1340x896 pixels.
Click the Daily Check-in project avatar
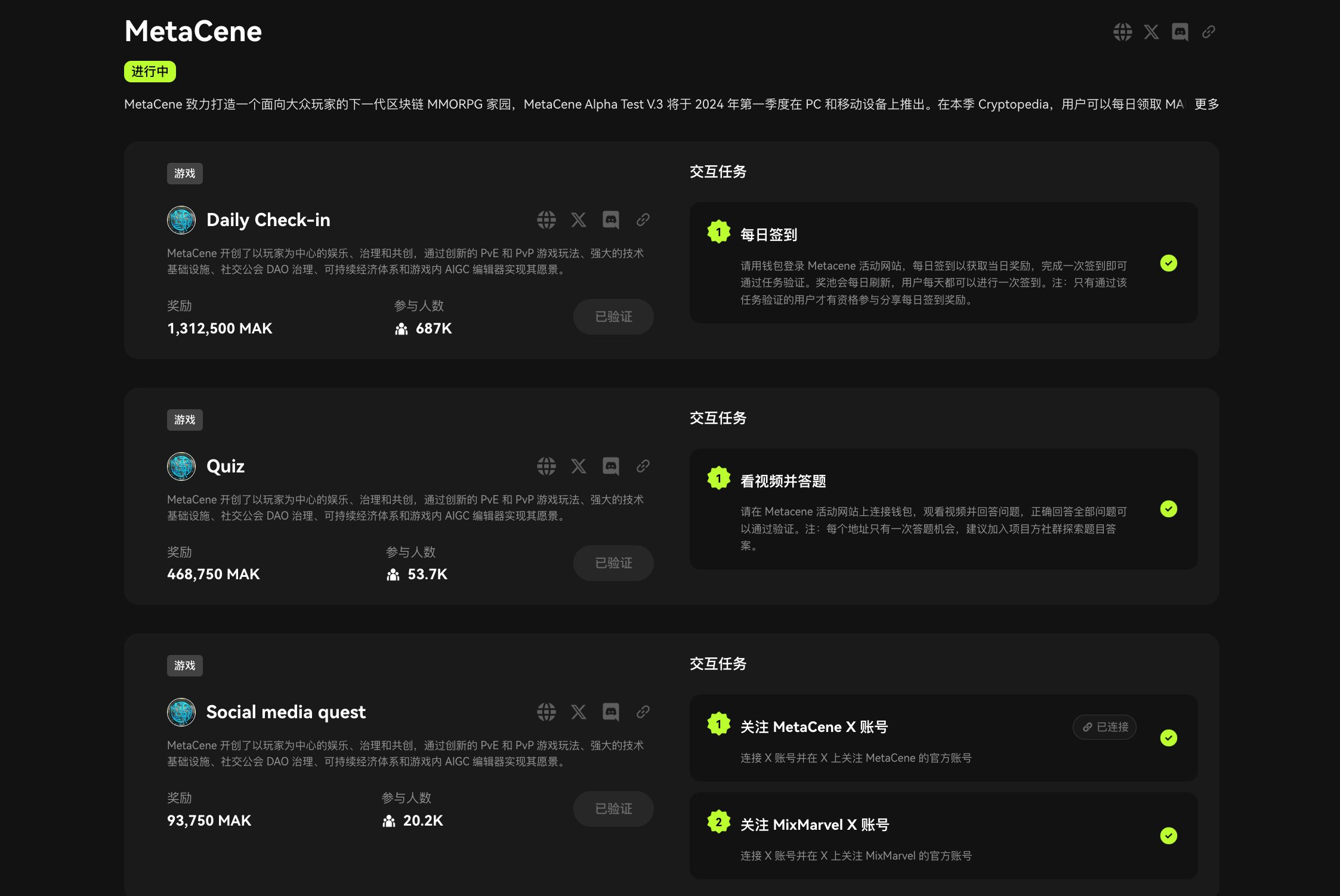pos(181,220)
